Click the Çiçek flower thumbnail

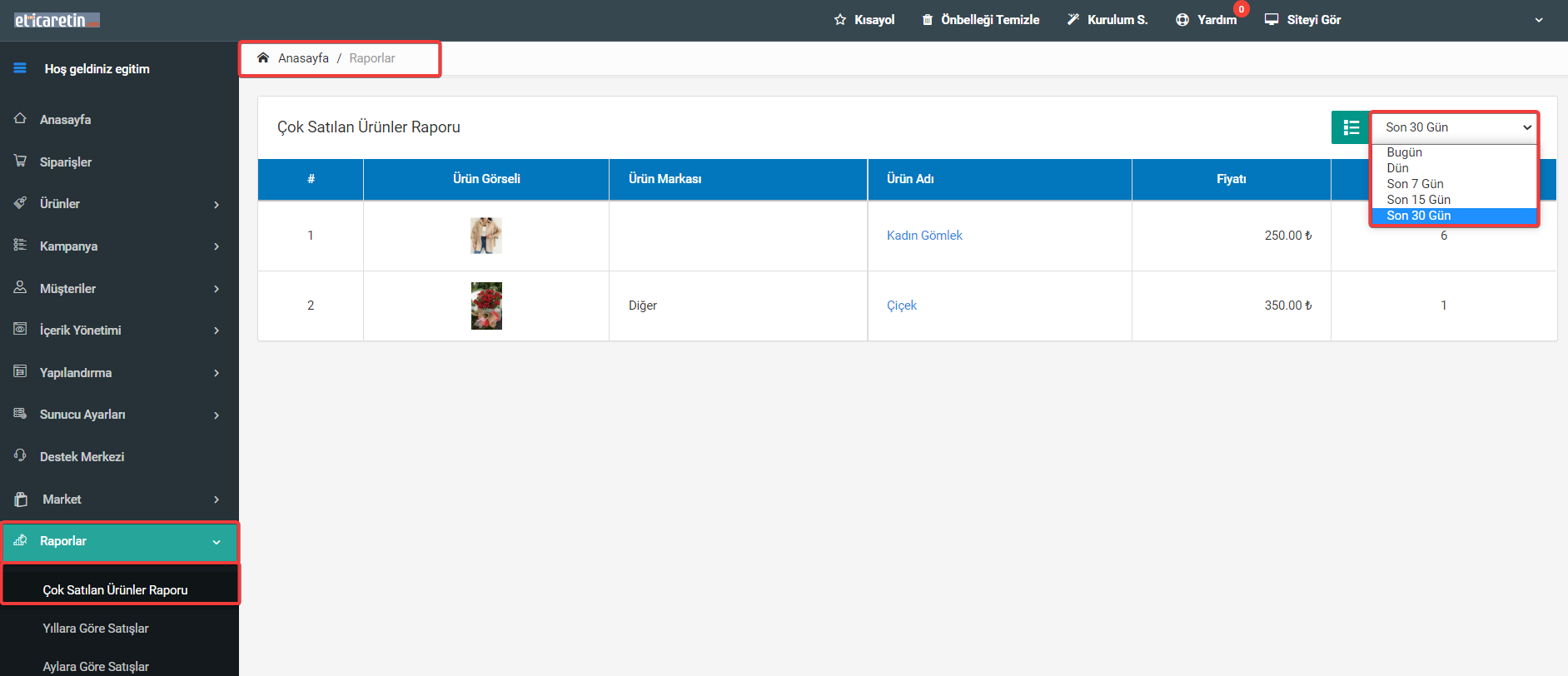point(486,306)
